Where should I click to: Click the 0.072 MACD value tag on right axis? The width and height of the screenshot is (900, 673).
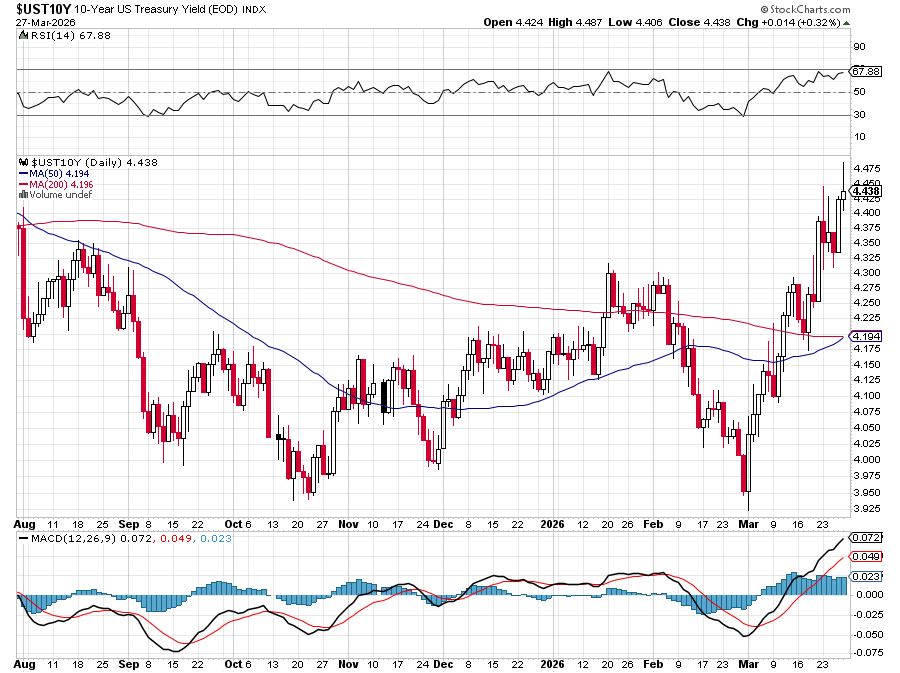[x=865, y=538]
